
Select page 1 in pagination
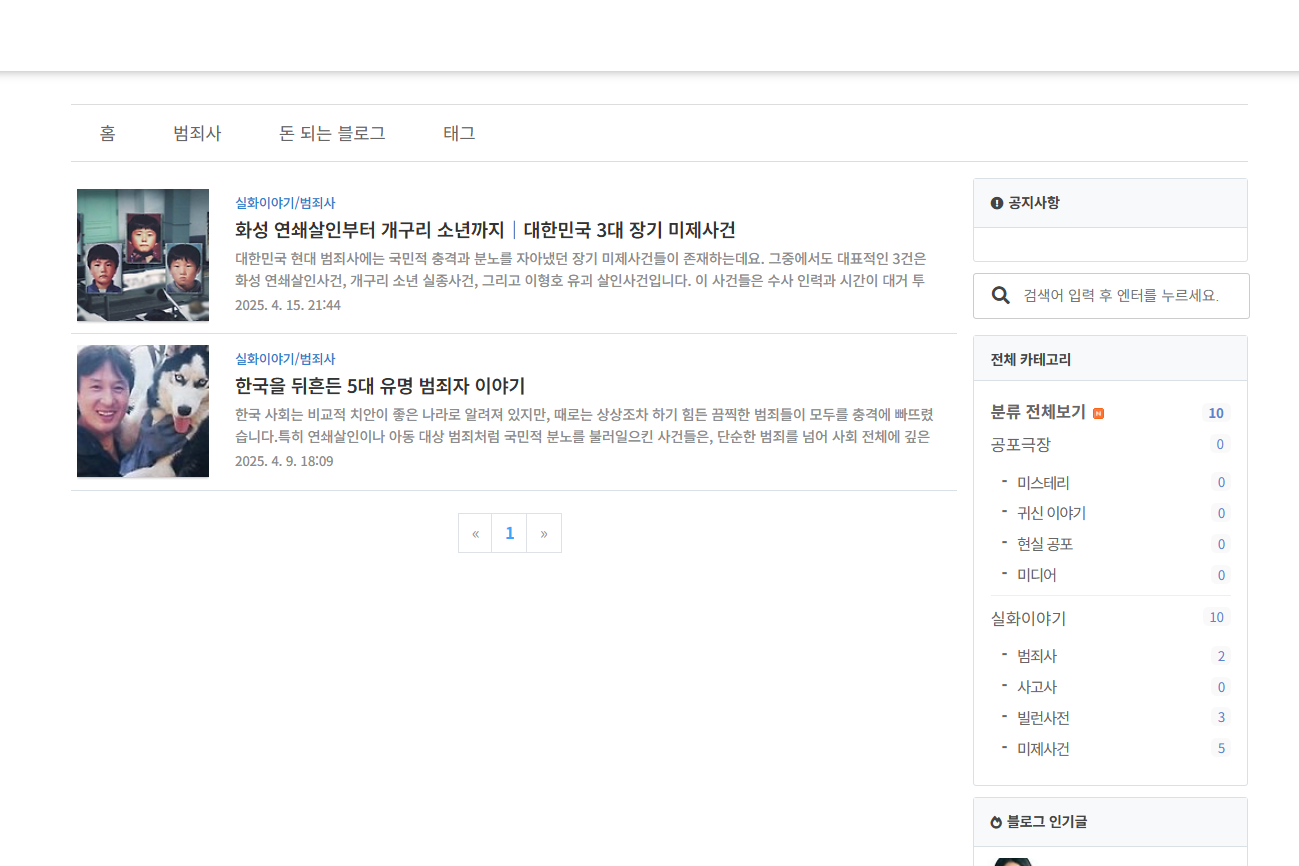pyautogui.click(x=509, y=533)
